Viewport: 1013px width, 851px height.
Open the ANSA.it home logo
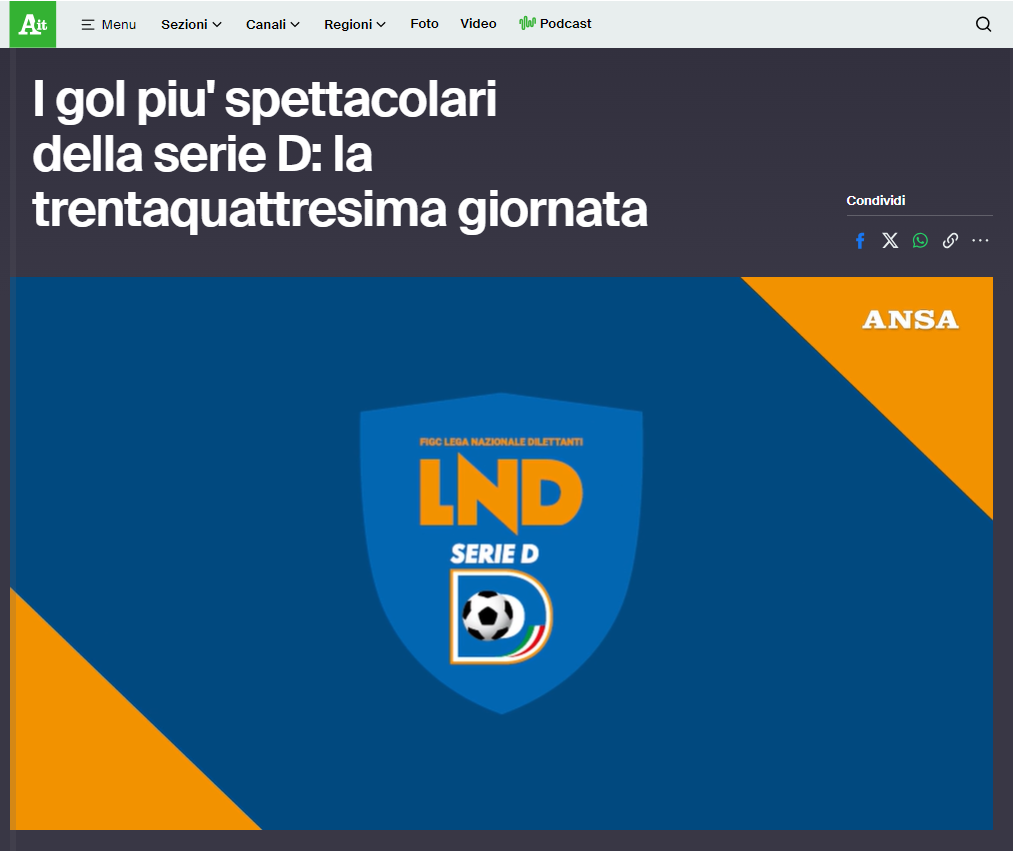[32, 24]
